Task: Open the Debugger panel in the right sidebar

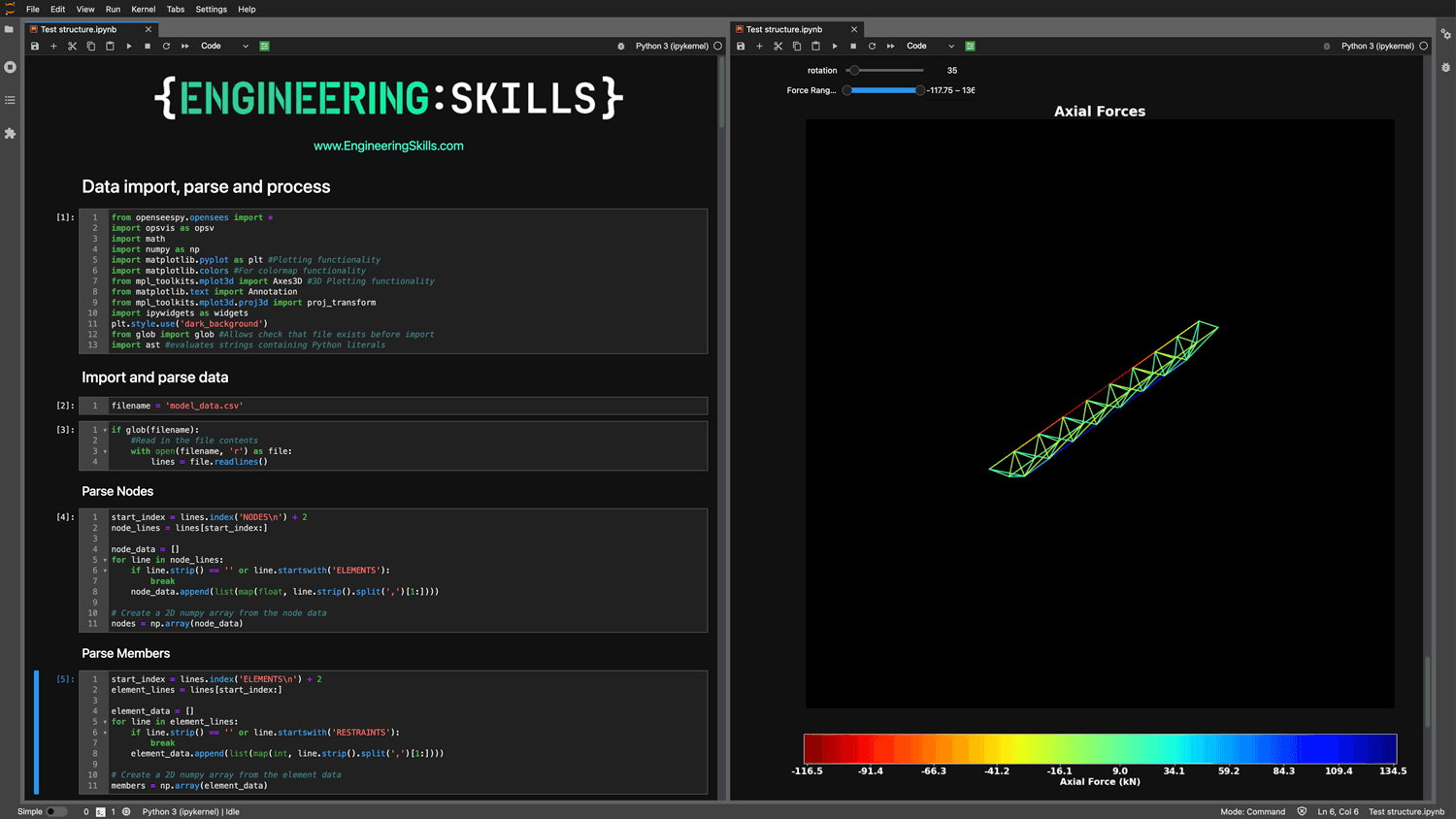Action: coord(1445,67)
